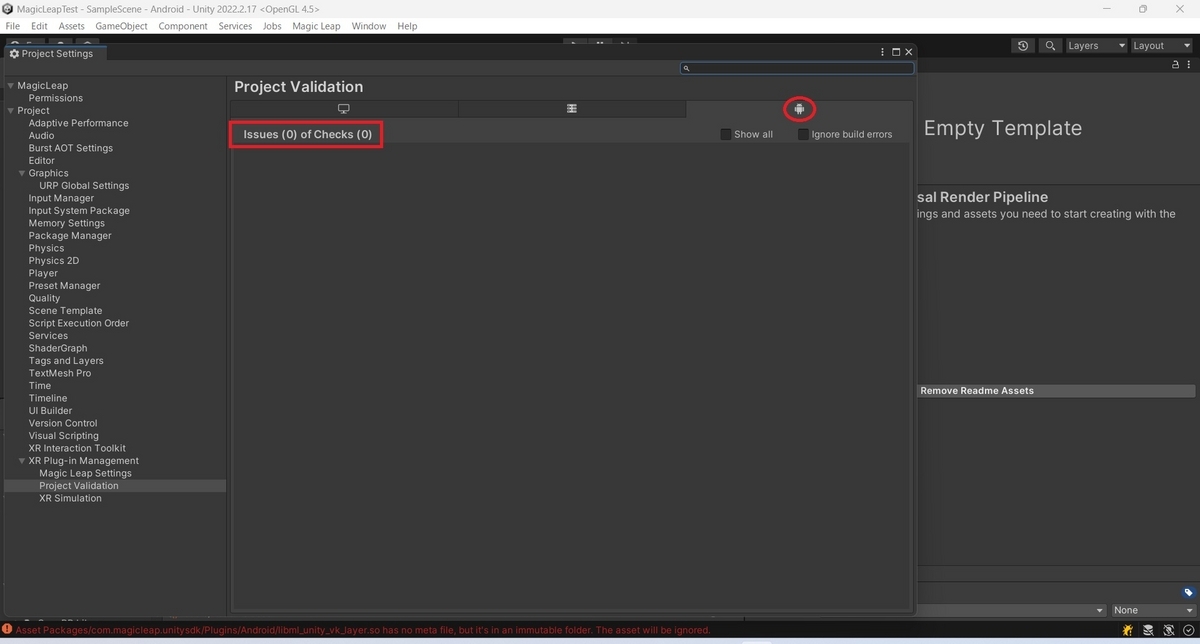The width and height of the screenshot is (1200, 644).
Task: Open the Help menu
Action: pyautogui.click(x=407, y=26)
